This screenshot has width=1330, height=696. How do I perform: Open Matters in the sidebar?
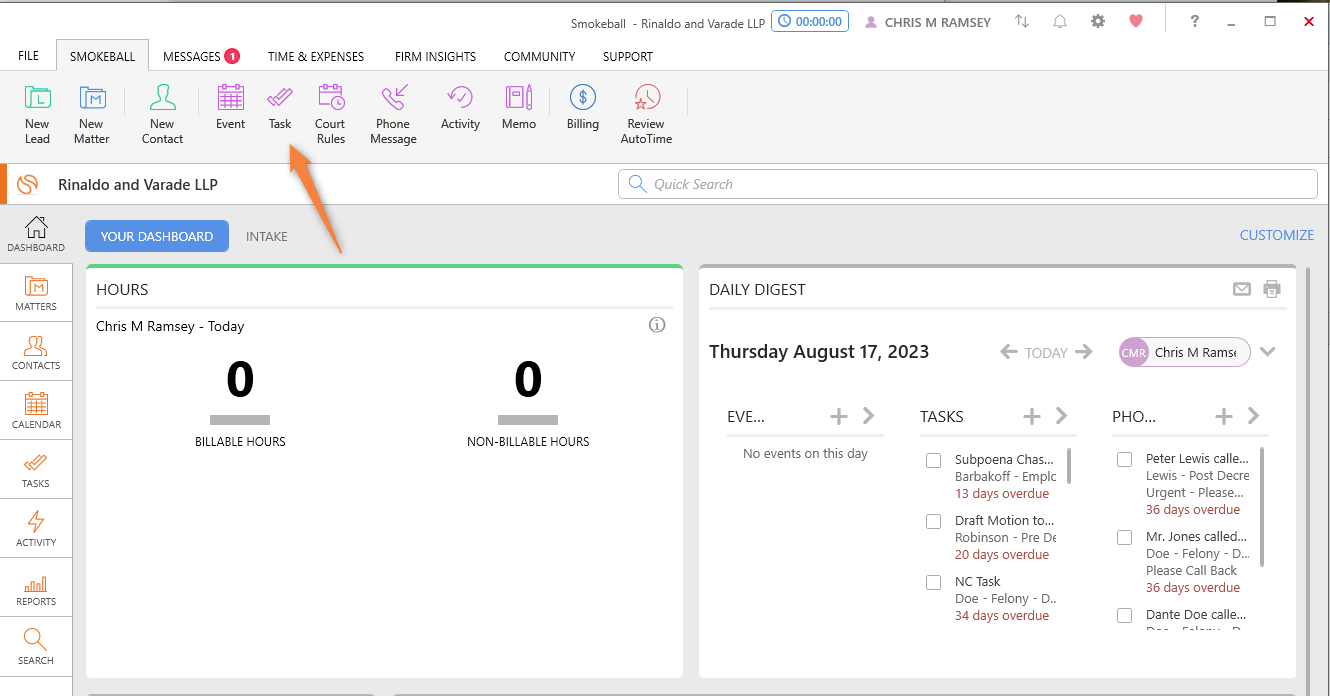point(36,293)
